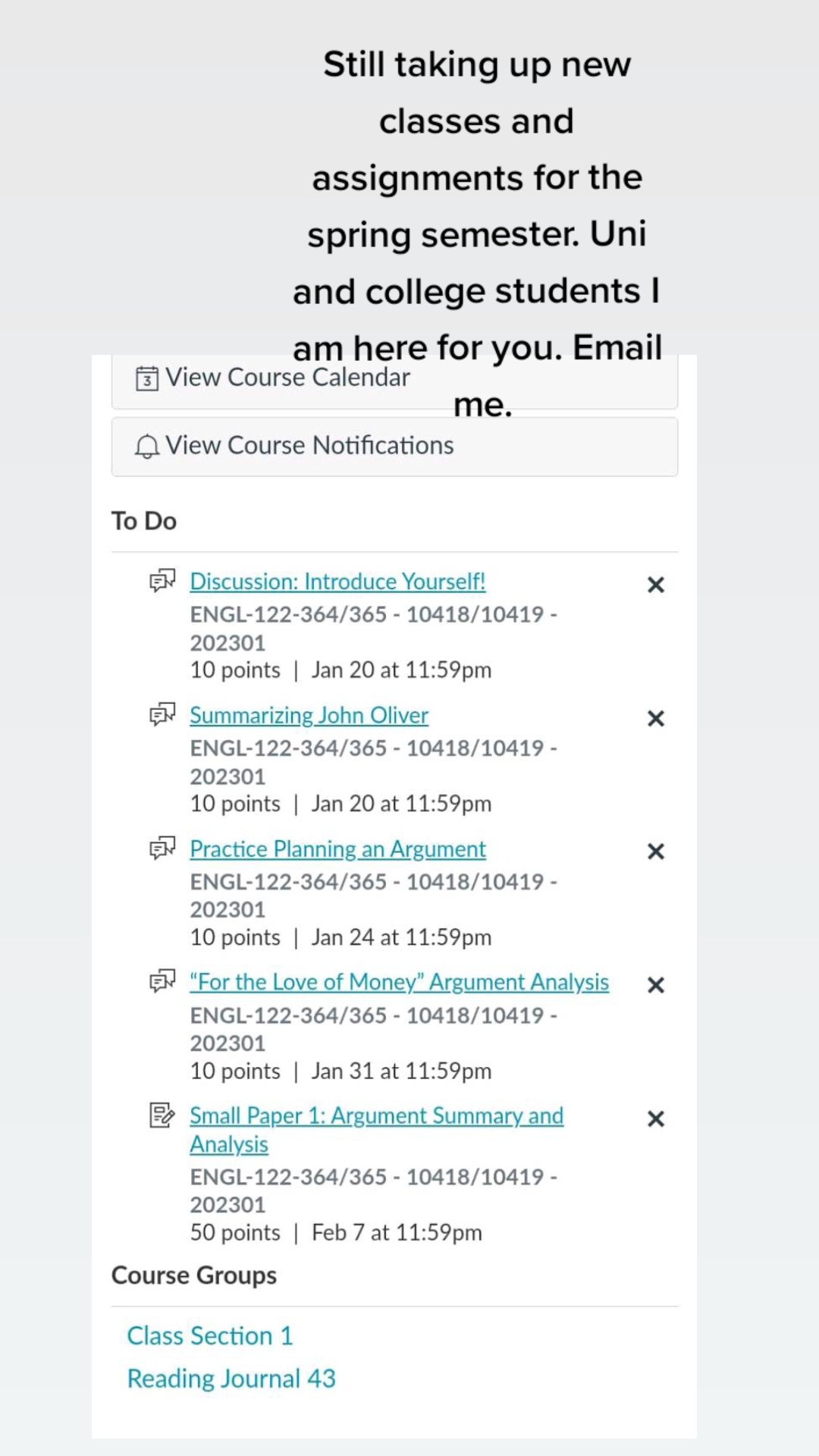Open Practice Planning an Argument link

tap(337, 849)
